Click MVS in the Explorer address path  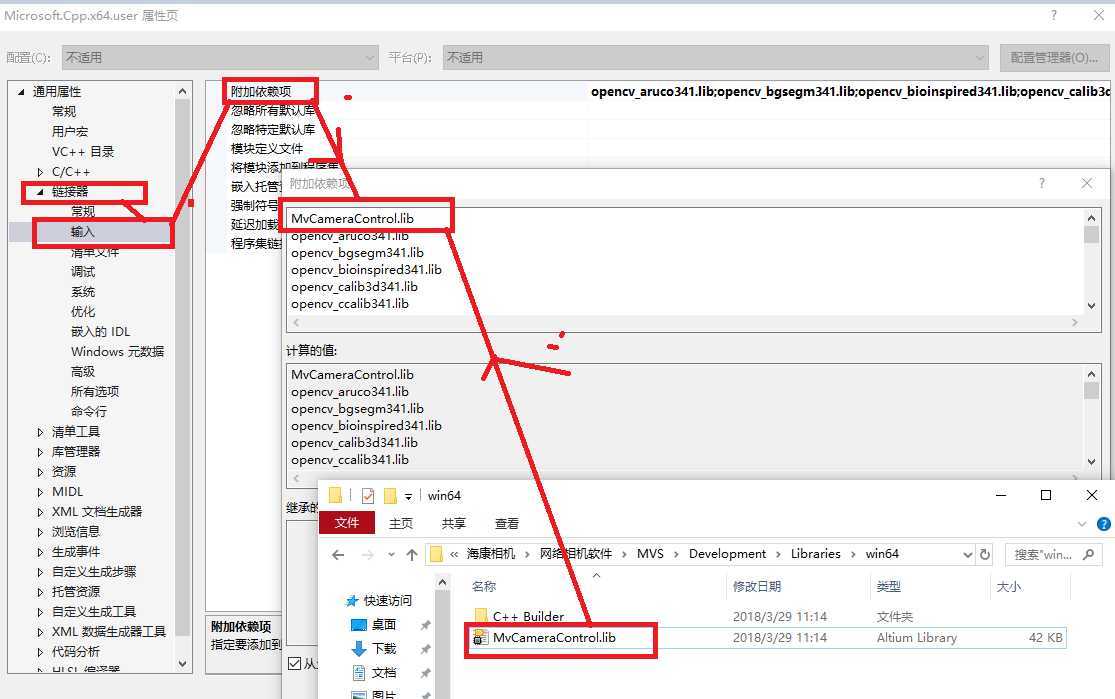(650, 554)
